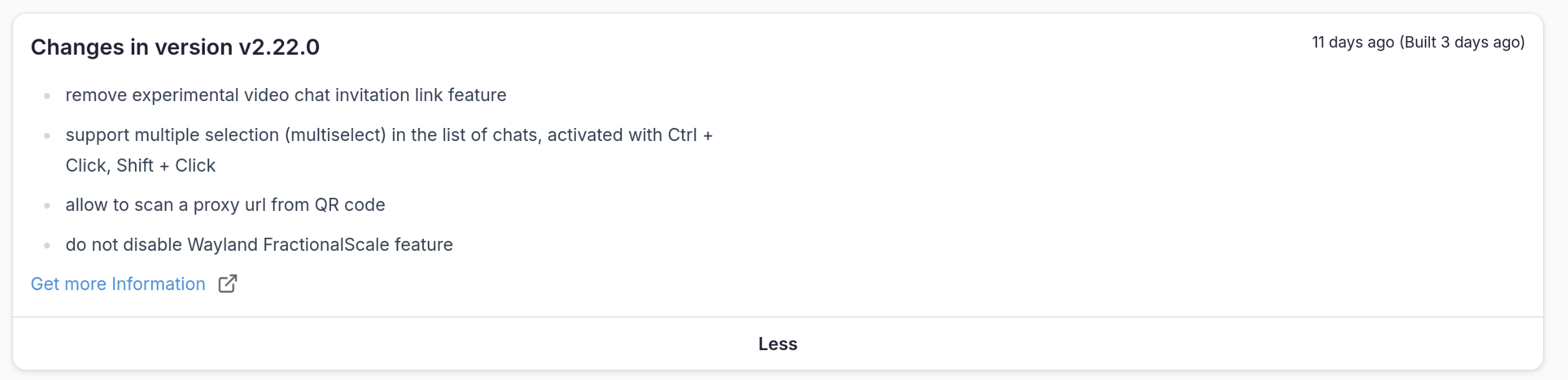Select the 'support multiple selection (multiselect)' line
The image size is (1568, 380).
(228, 135)
